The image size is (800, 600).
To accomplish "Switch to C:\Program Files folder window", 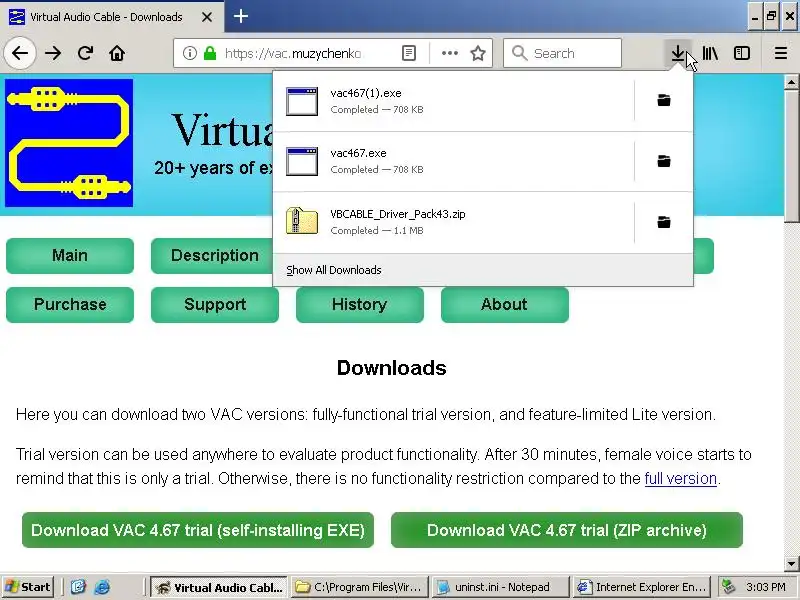I will coord(359,587).
